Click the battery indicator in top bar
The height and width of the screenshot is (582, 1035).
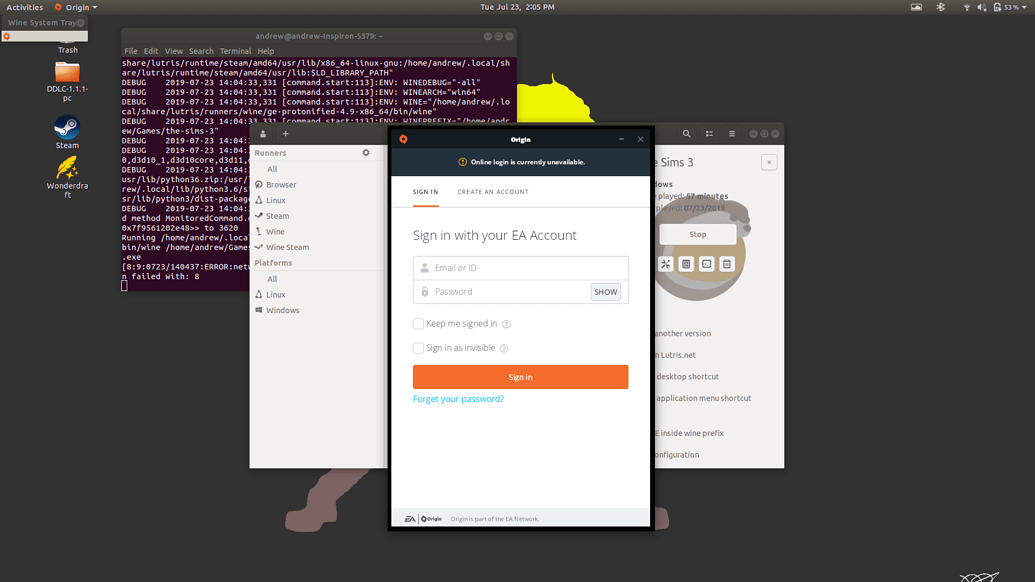1007,7
